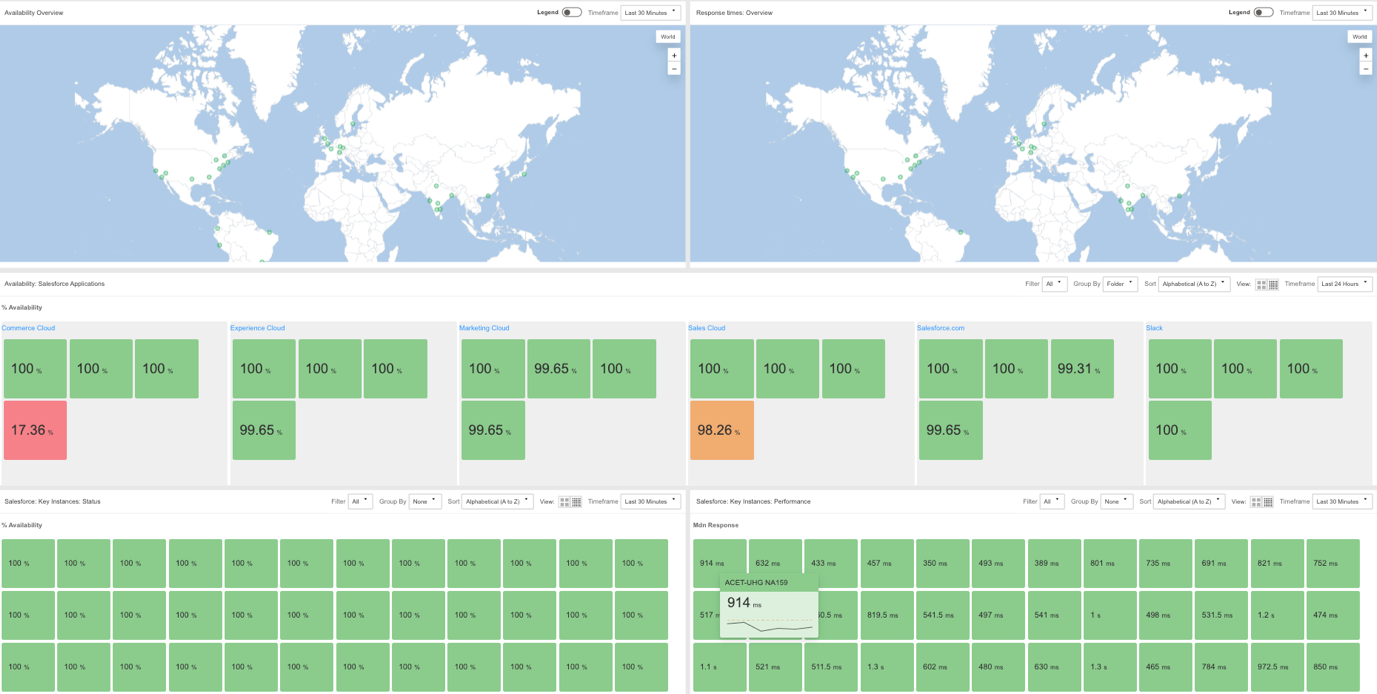This screenshot has height=694, width=1377.
Task: Open Timeframe dropdown in Key Instances Status
Action: tap(651, 501)
